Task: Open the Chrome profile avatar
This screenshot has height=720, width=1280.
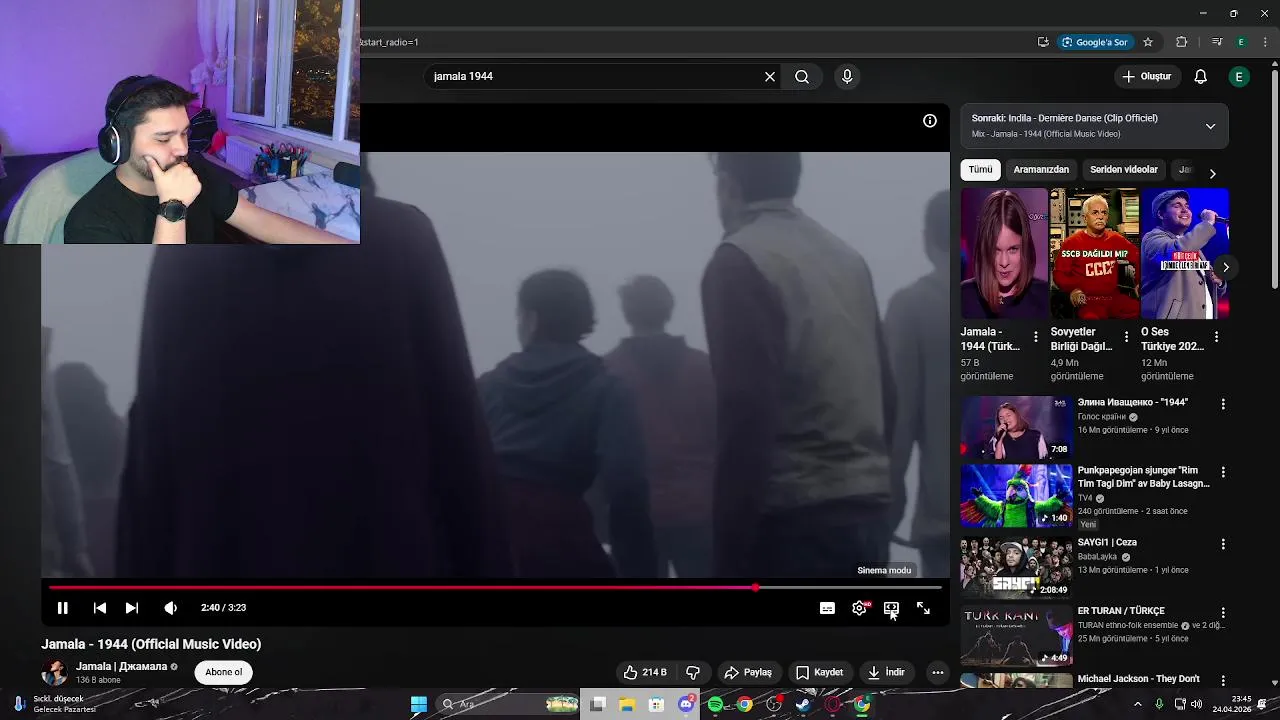Action: [1241, 42]
